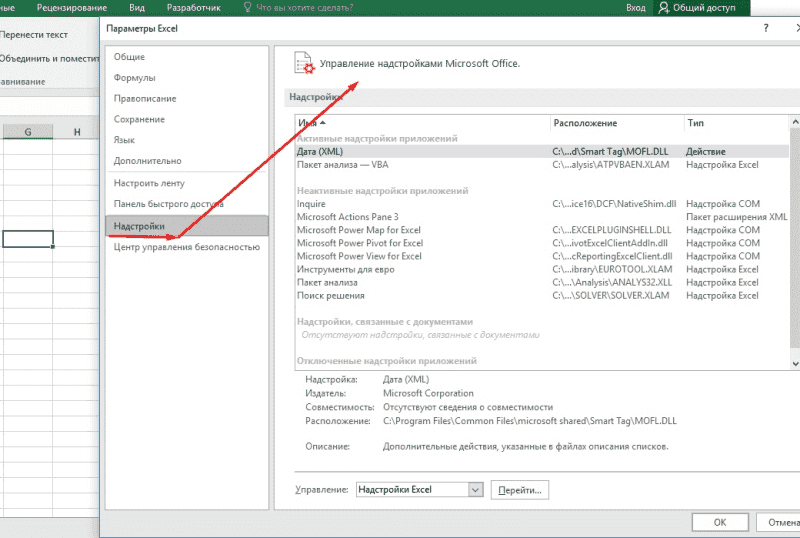Click the help question mark in dialog
800x538 pixels.
click(766, 28)
